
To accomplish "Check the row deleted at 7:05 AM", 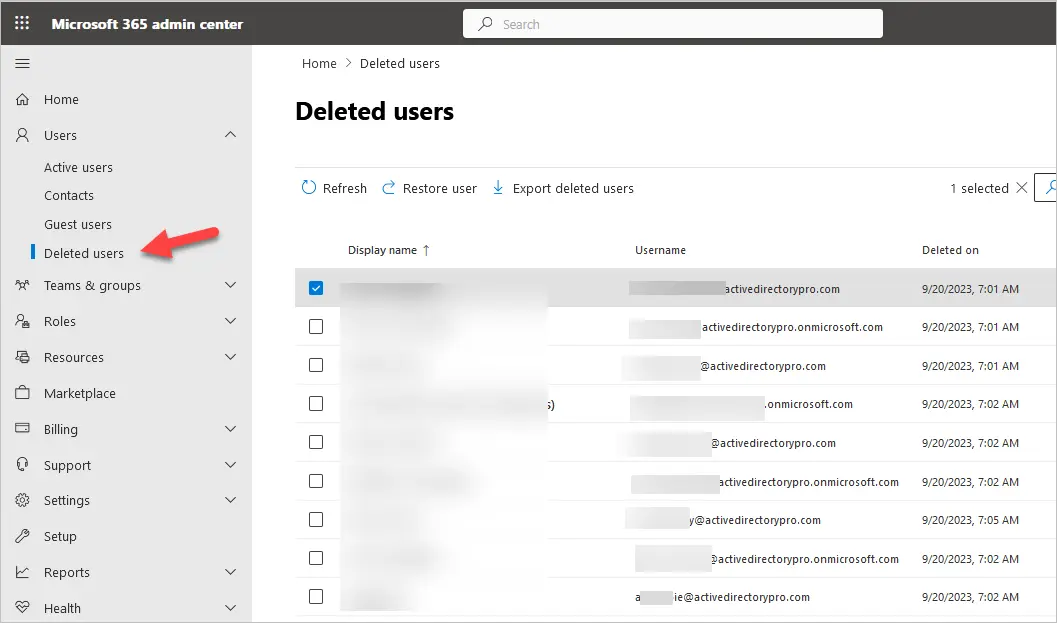I will [x=315, y=519].
